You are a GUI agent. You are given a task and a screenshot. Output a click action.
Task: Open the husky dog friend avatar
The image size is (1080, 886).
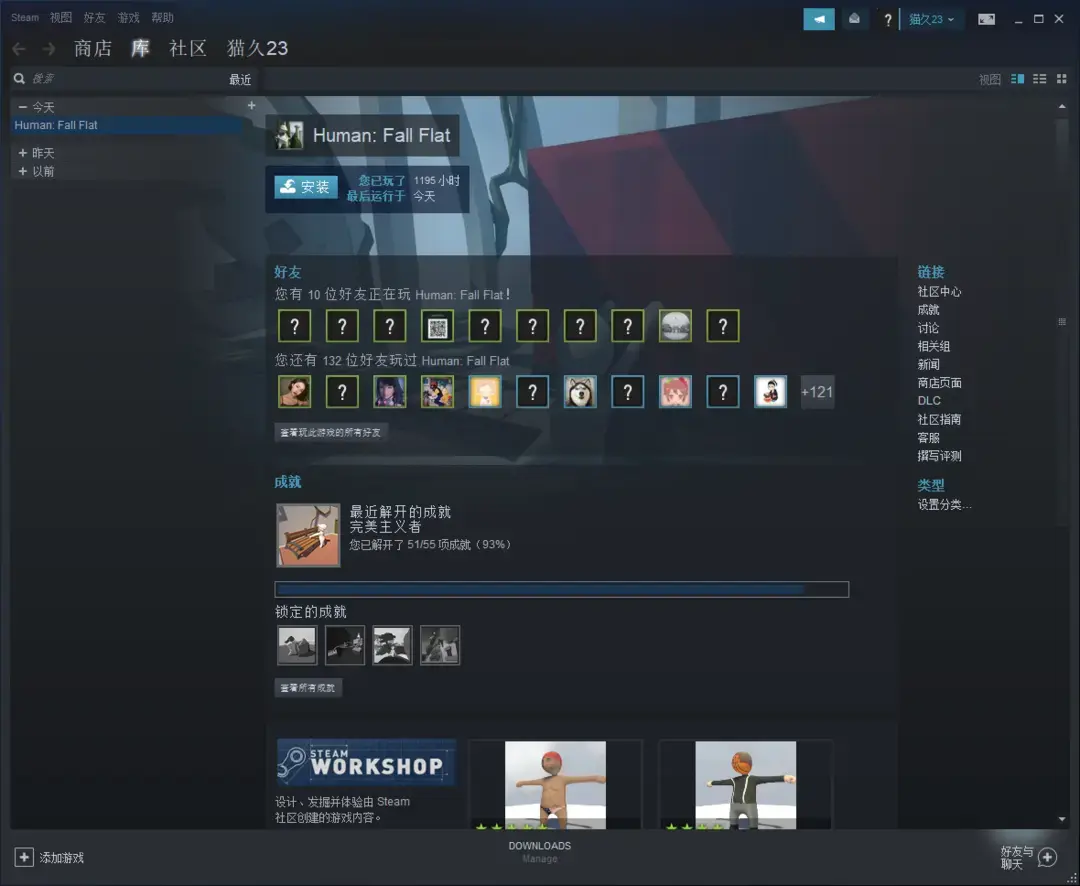click(x=580, y=392)
